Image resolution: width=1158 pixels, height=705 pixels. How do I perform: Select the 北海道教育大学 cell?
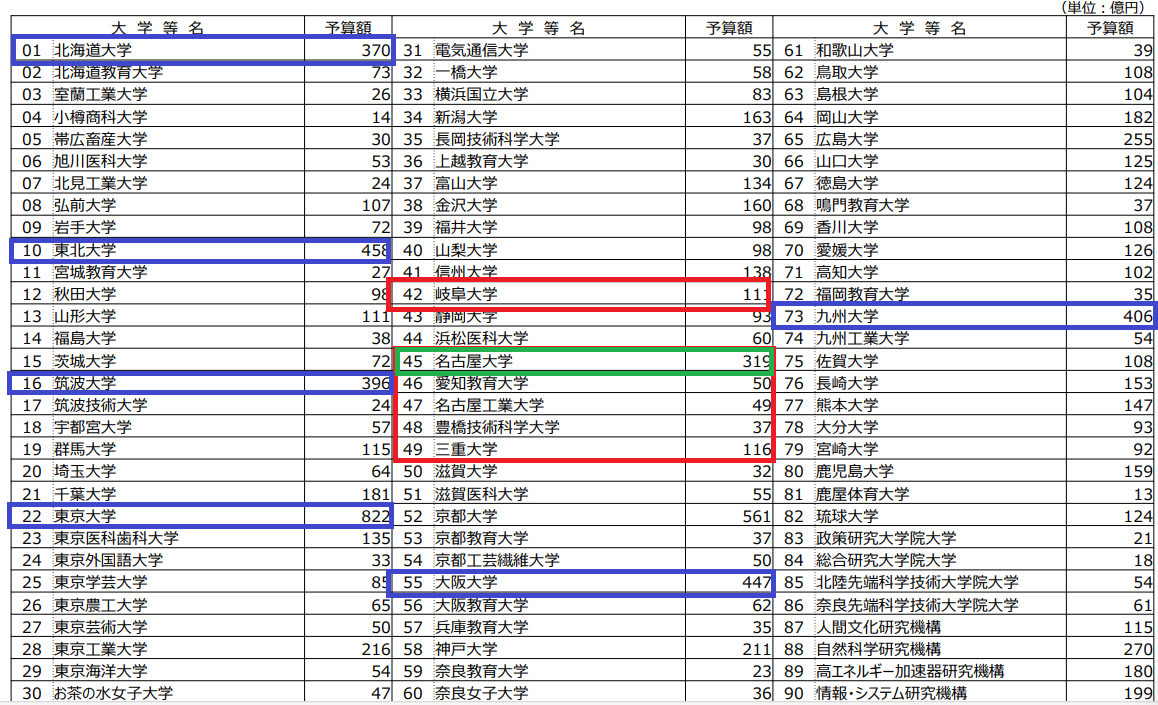coord(109,72)
